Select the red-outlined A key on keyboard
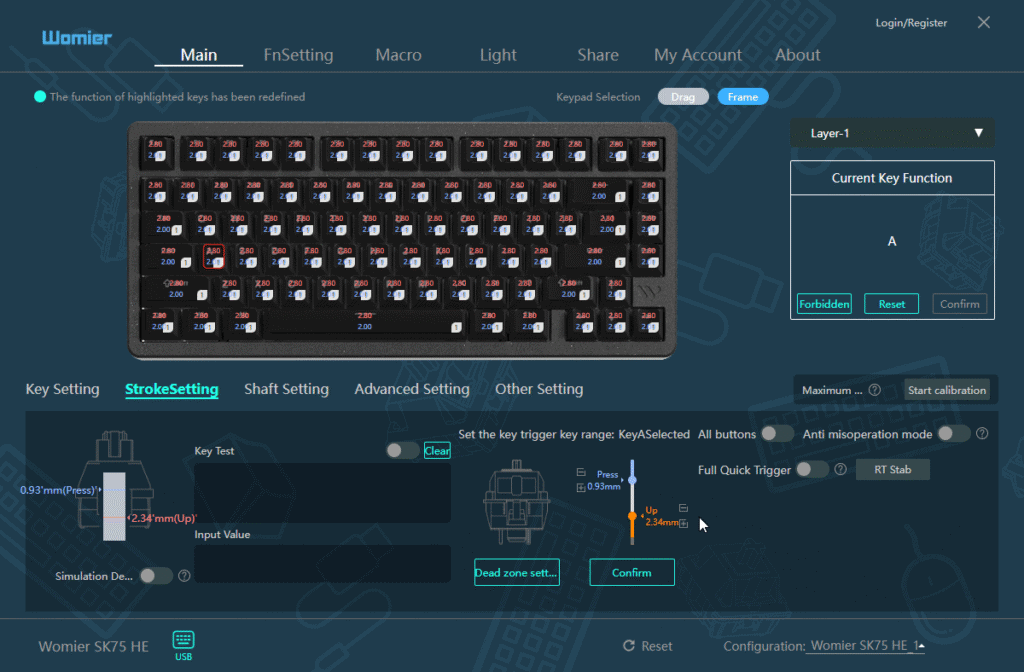Viewport: 1024px width, 672px height. [x=214, y=256]
